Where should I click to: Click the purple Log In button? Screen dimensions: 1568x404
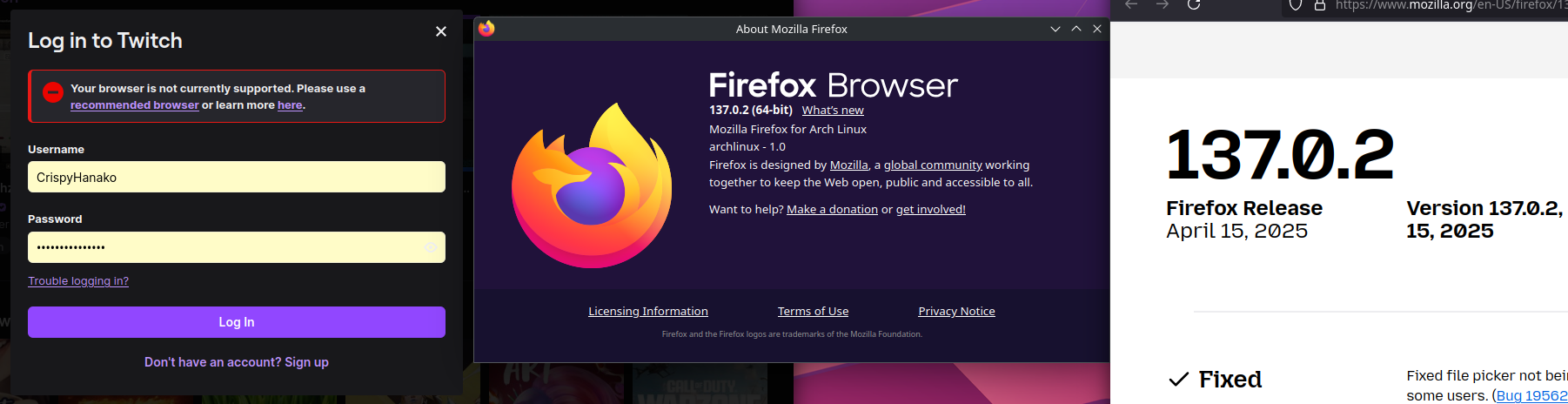coord(237,322)
